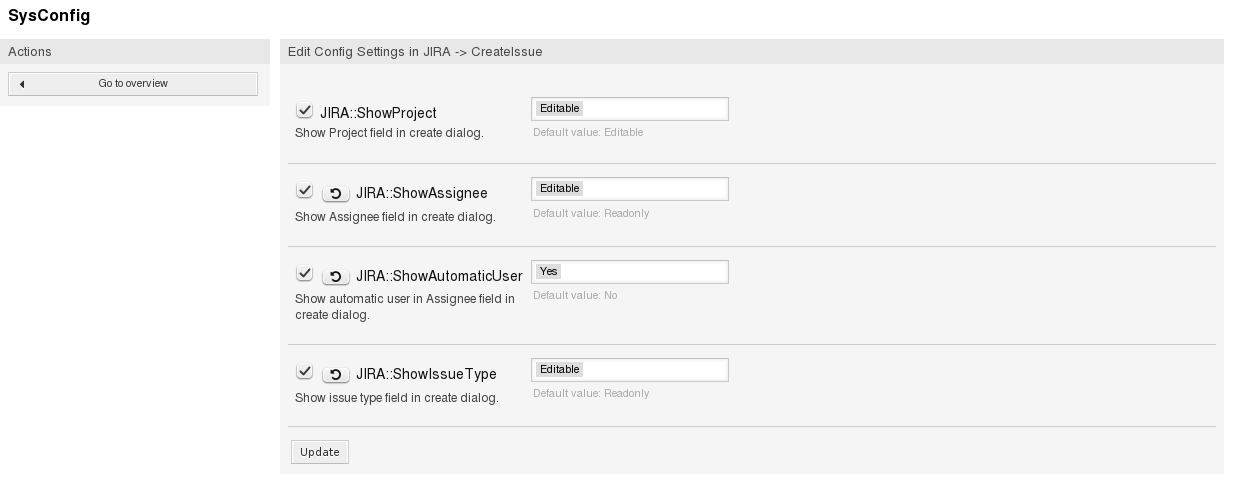
Task: Reset JIRA::ShowAssignee to its default value
Action: point(335,193)
